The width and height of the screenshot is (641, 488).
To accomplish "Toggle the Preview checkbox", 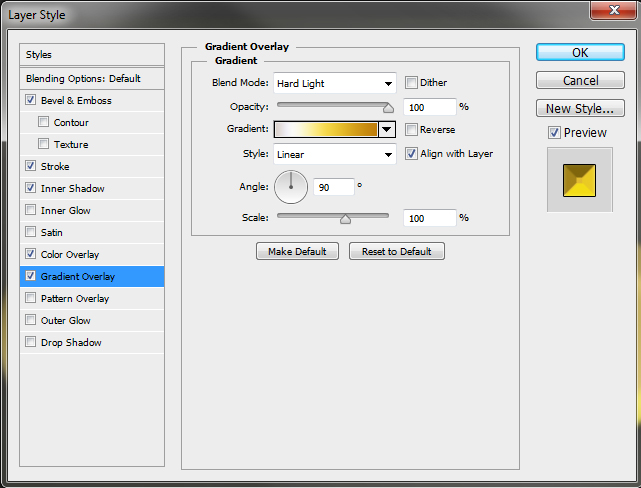I will [x=554, y=133].
